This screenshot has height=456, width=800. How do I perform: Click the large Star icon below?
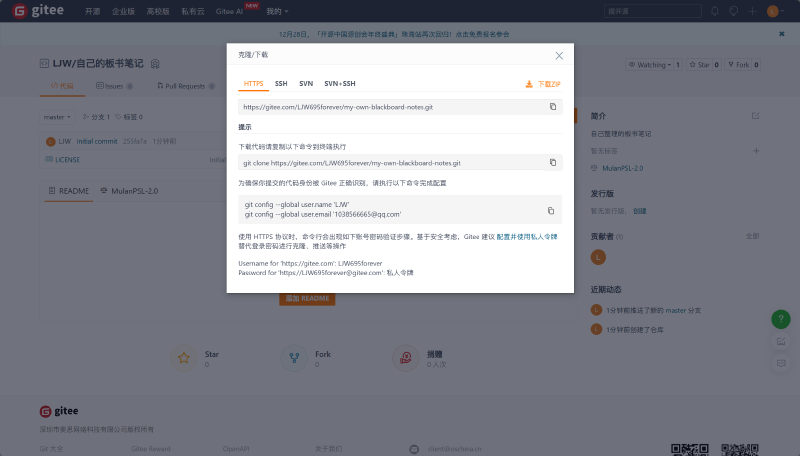coord(184,358)
